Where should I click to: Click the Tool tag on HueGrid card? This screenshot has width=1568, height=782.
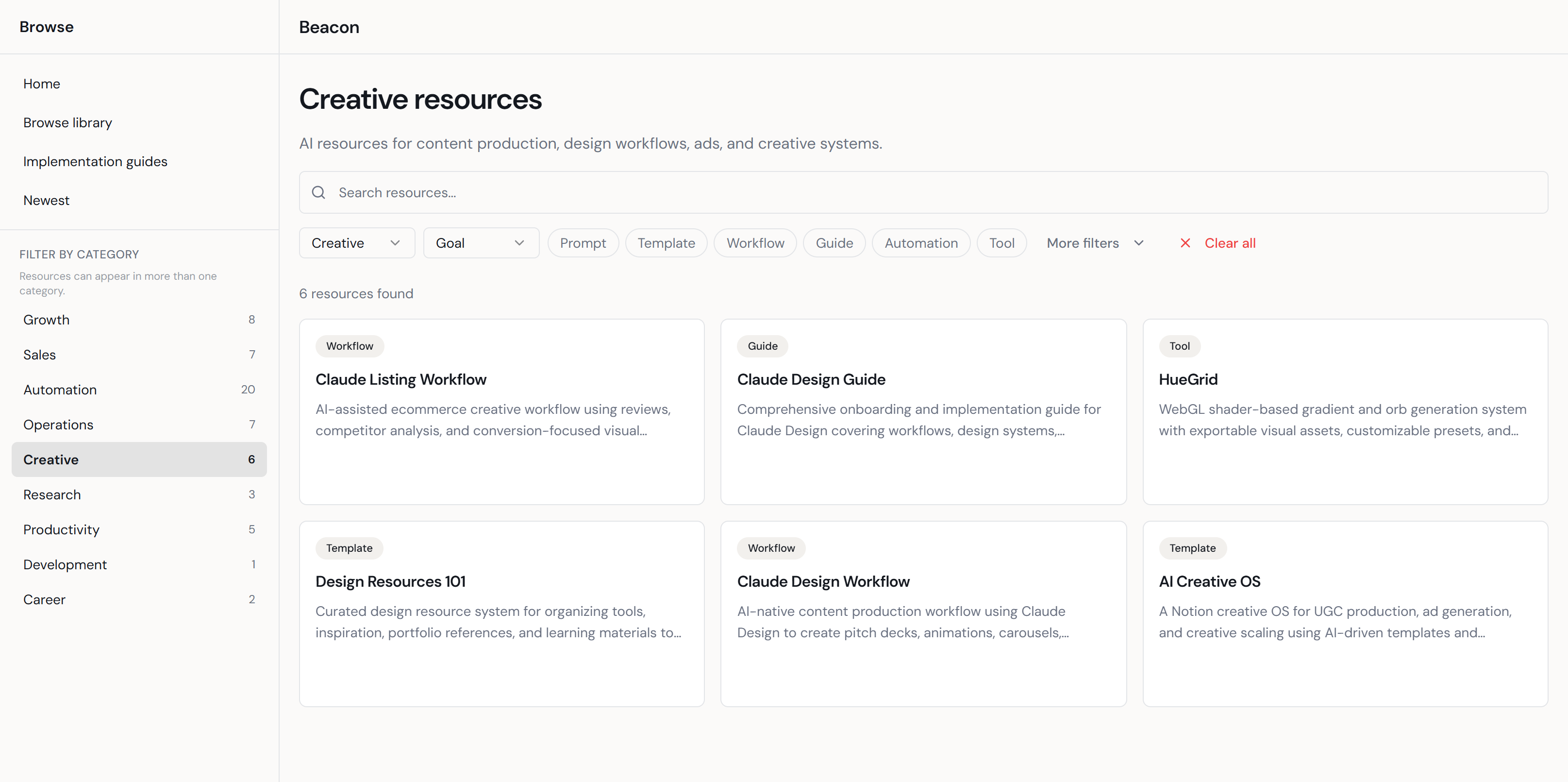[1179, 346]
